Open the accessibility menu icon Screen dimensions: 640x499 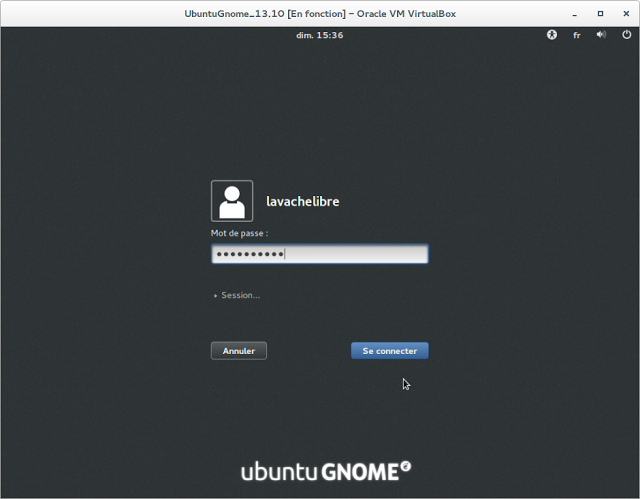[x=552, y=35]
